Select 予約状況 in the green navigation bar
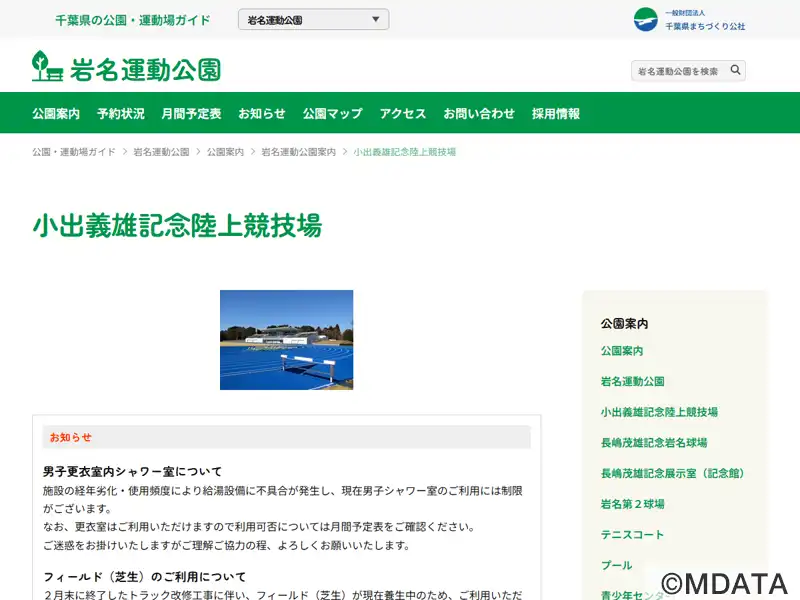This screenshot has height=600, width=800. click(120, 114)
